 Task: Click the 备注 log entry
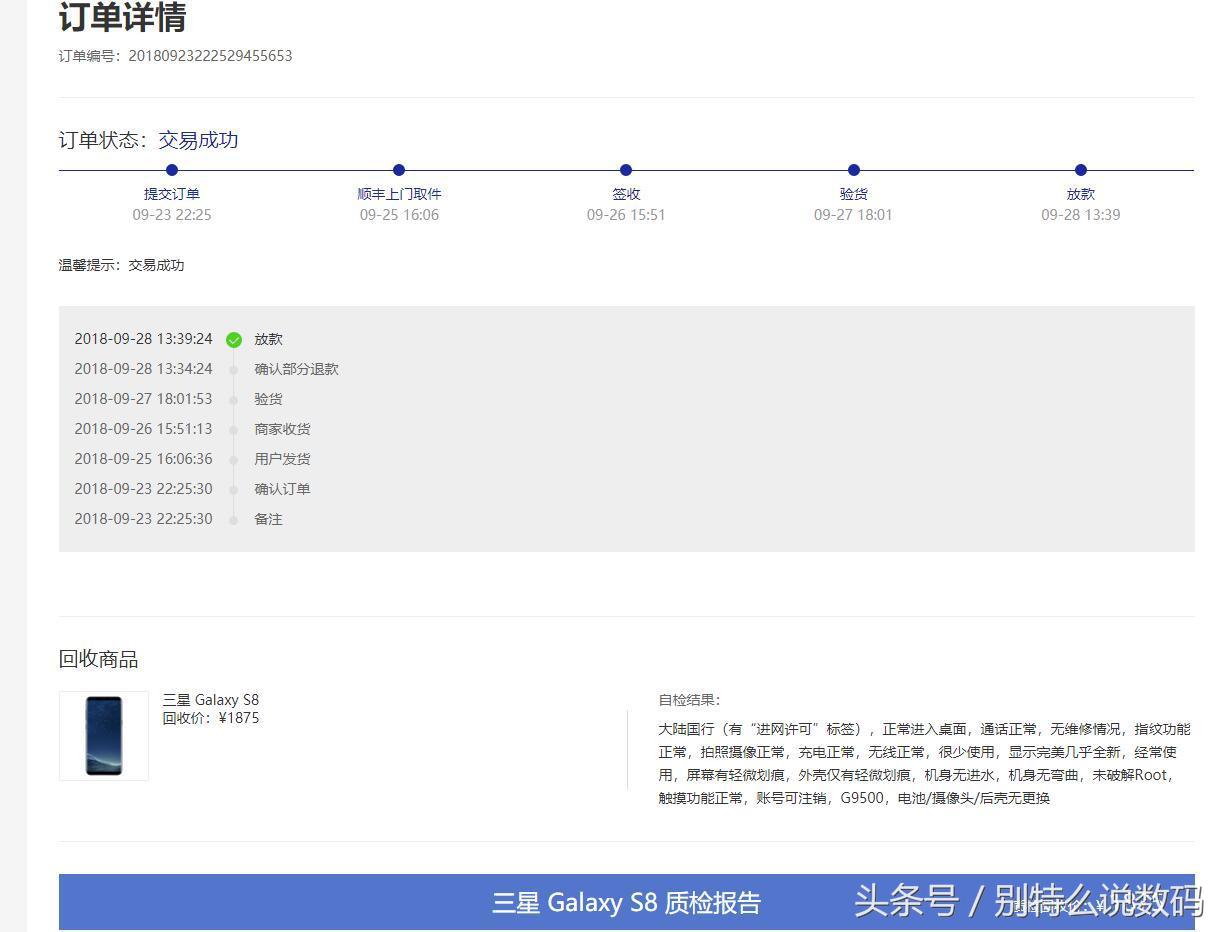tap(268, 519)
